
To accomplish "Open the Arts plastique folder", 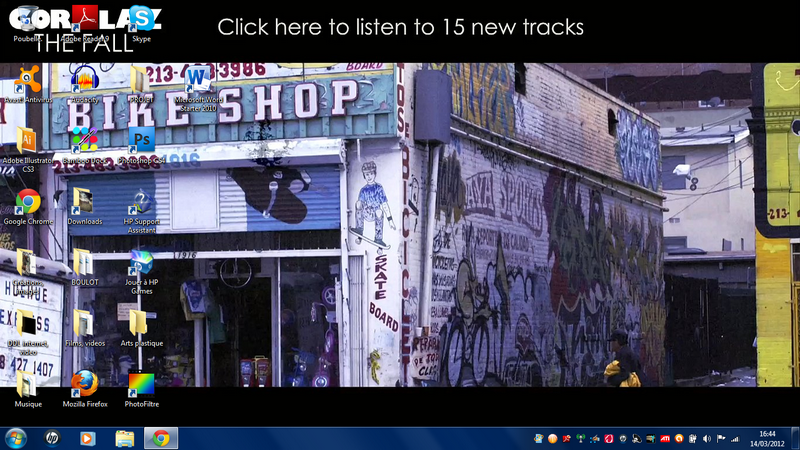I will (x=141, y=328).
